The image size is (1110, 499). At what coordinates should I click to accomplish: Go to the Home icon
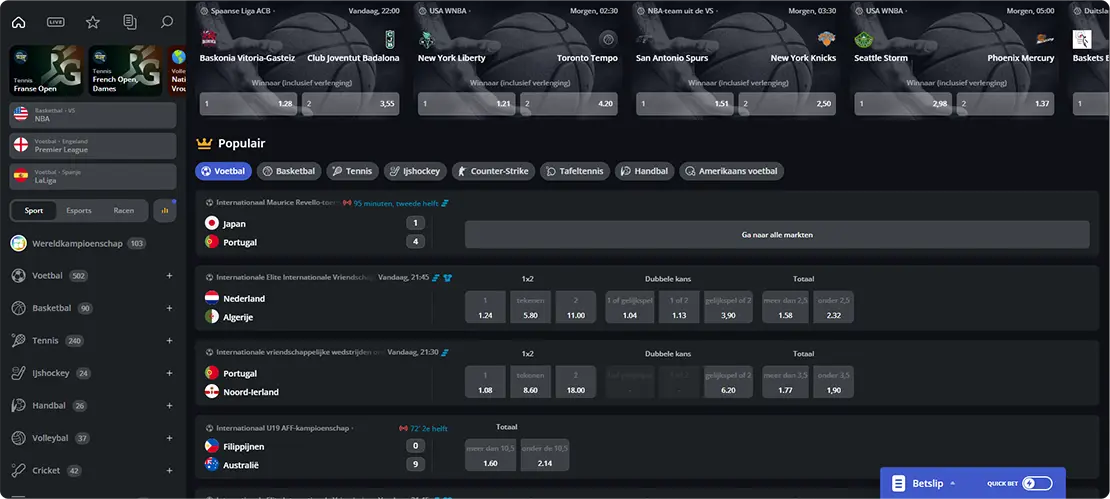point(18,22)
